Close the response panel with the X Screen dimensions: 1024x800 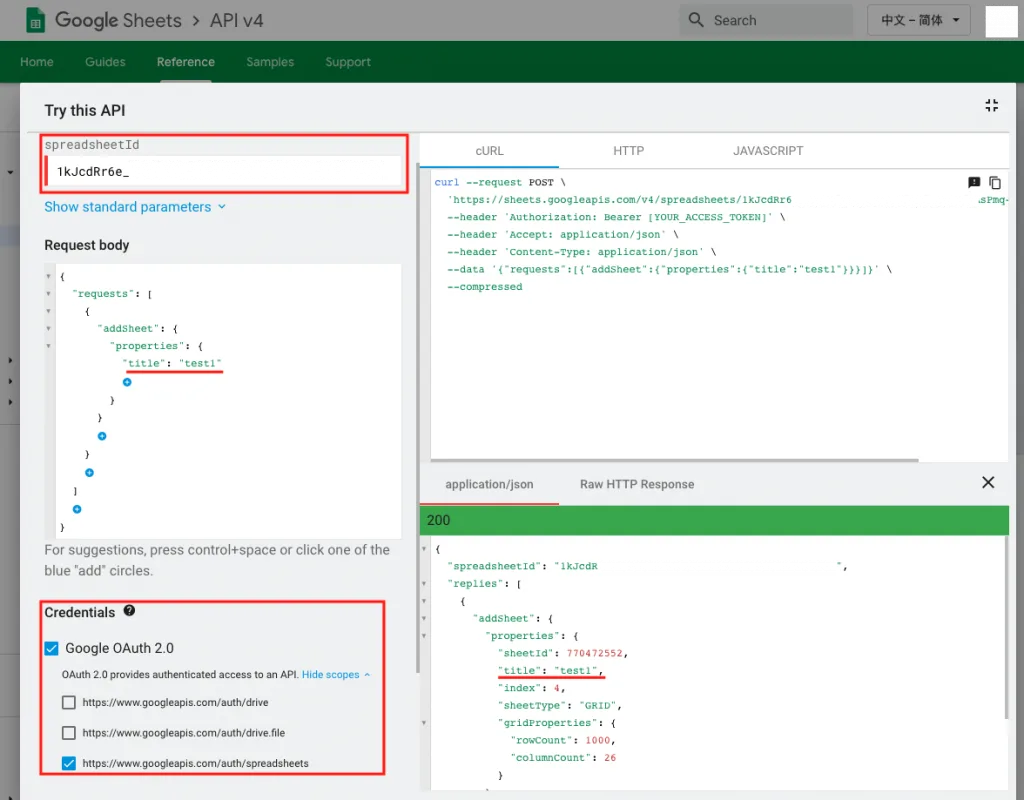click(x=988, y=483)
